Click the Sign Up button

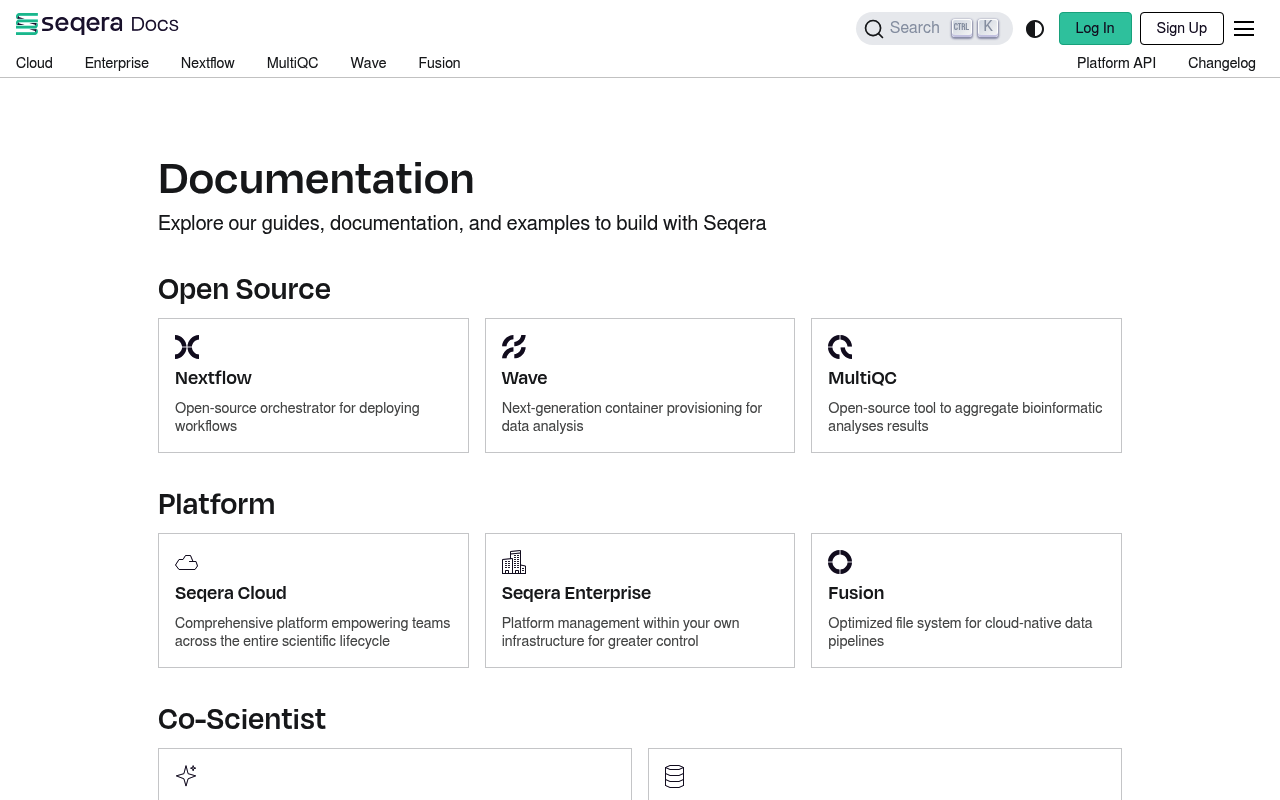click(x=1182, y=28)
